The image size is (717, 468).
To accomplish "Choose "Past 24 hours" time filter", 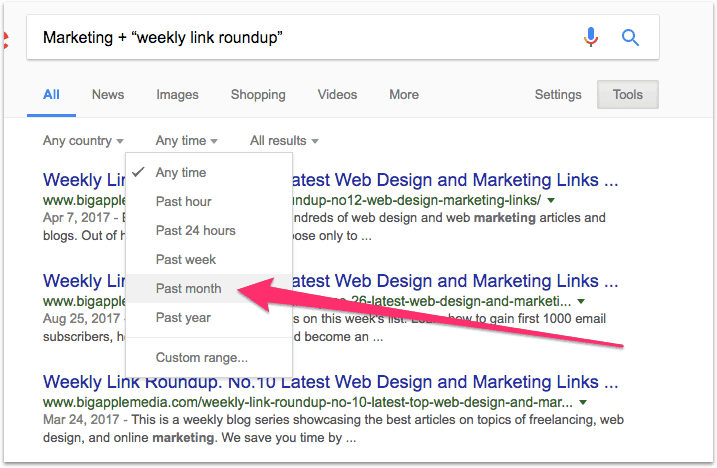I will point(195,231).
